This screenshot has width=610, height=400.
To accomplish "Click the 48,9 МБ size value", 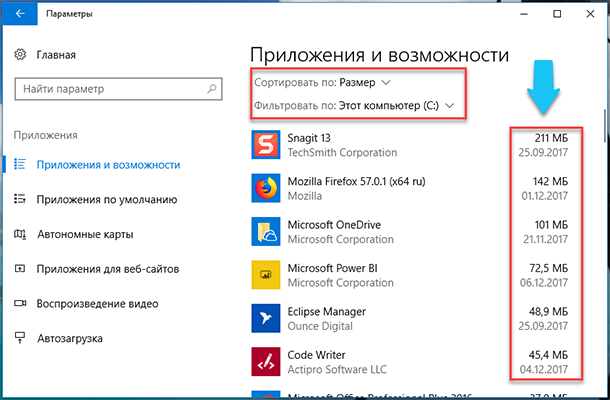I will (549, 312).
